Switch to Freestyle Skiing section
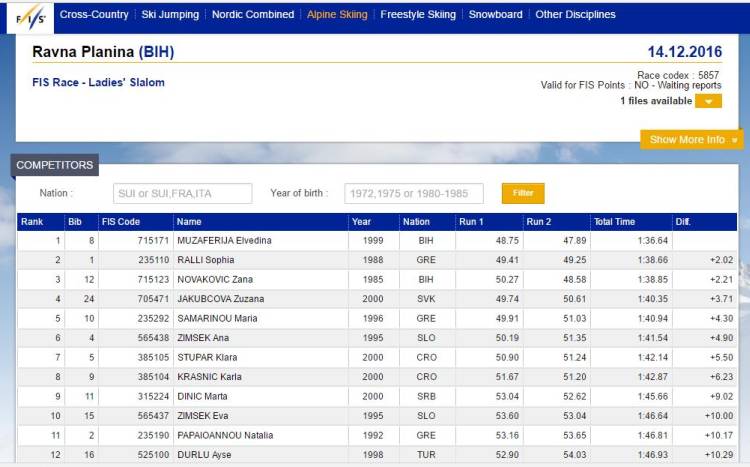 418,15
